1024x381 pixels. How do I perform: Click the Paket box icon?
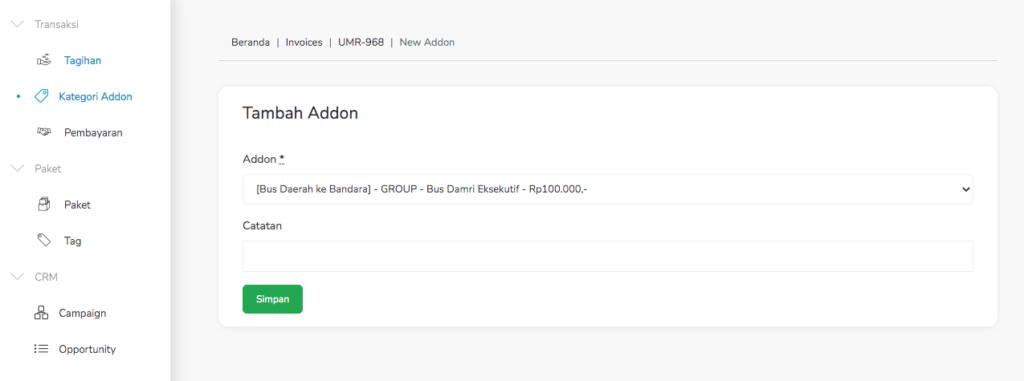point(44,205)
